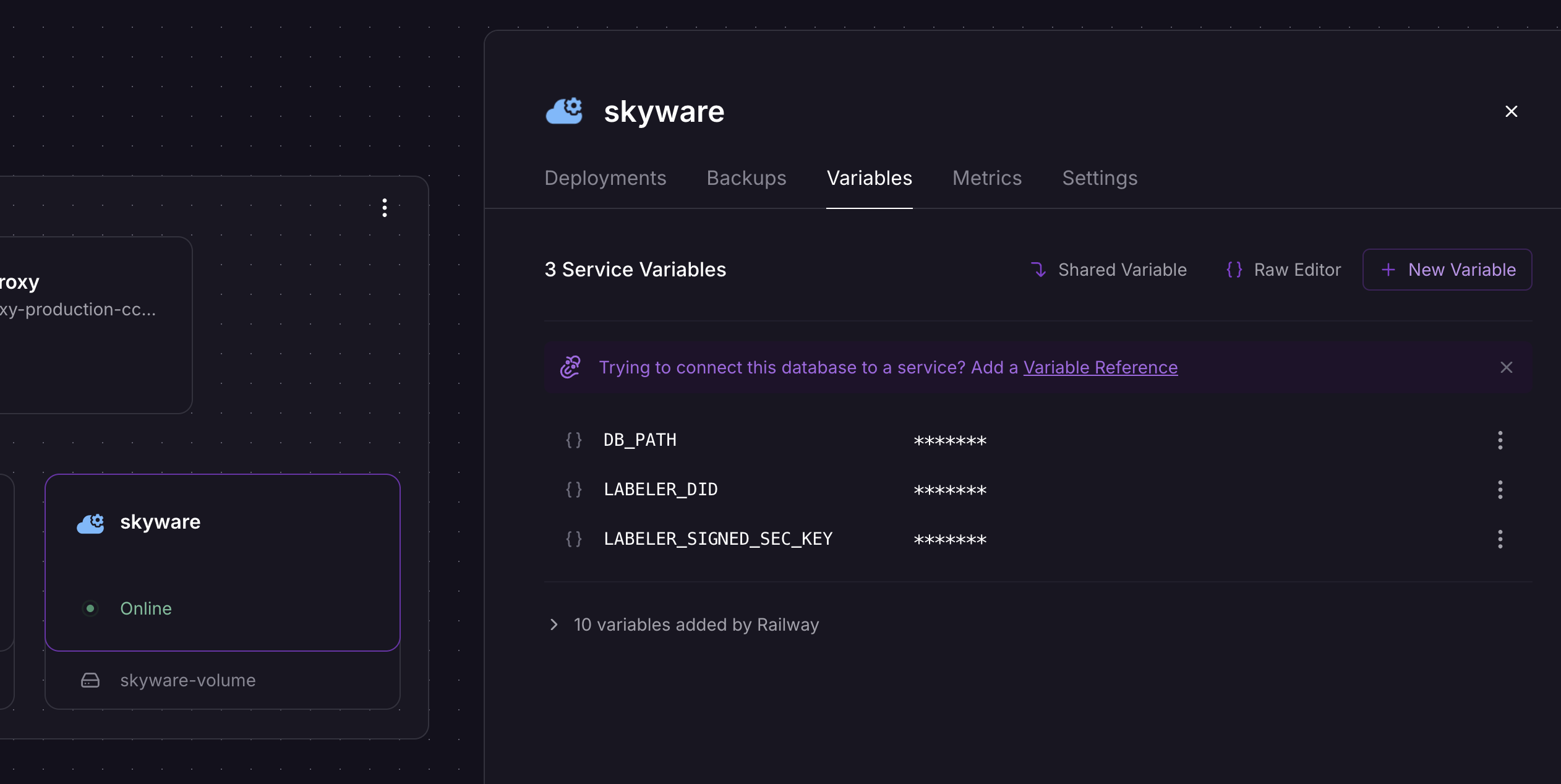This screenshot has height=784, width=1561.
Task: Reveal masked value of LABELER_SIGNED_SEC_KEY
Action: [x=950, y=540]
